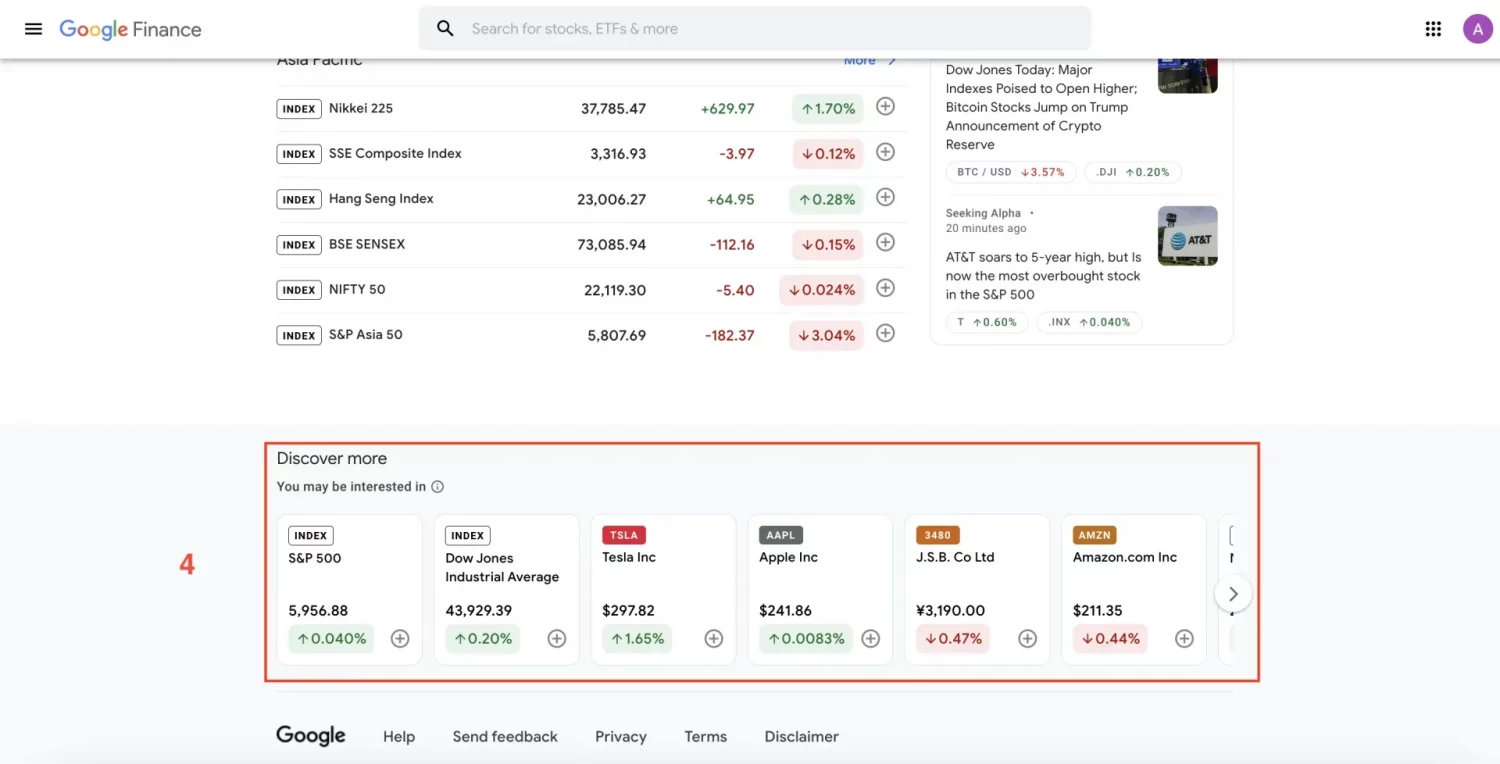Screen dimensions: 1500x764
Task: Add S&P Asia 50 to watchlist
Action: 885,333
